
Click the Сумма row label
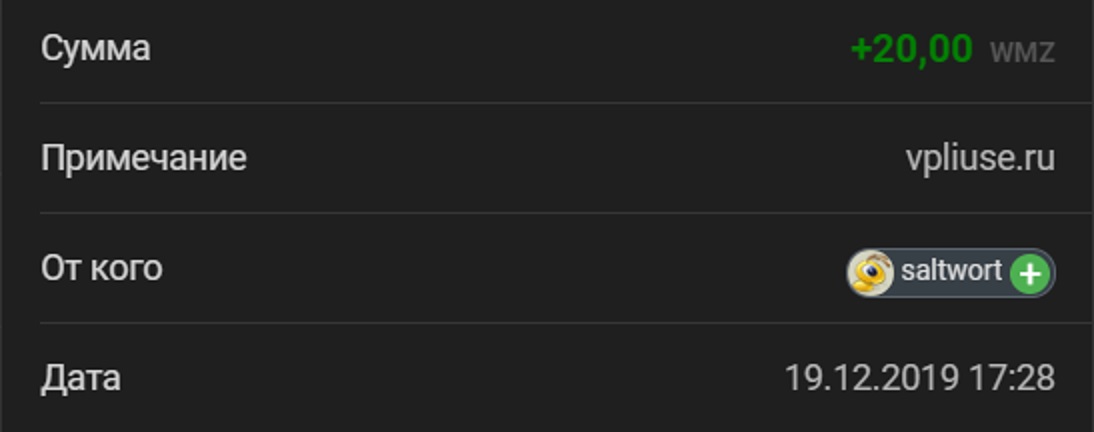pos(96,49)
